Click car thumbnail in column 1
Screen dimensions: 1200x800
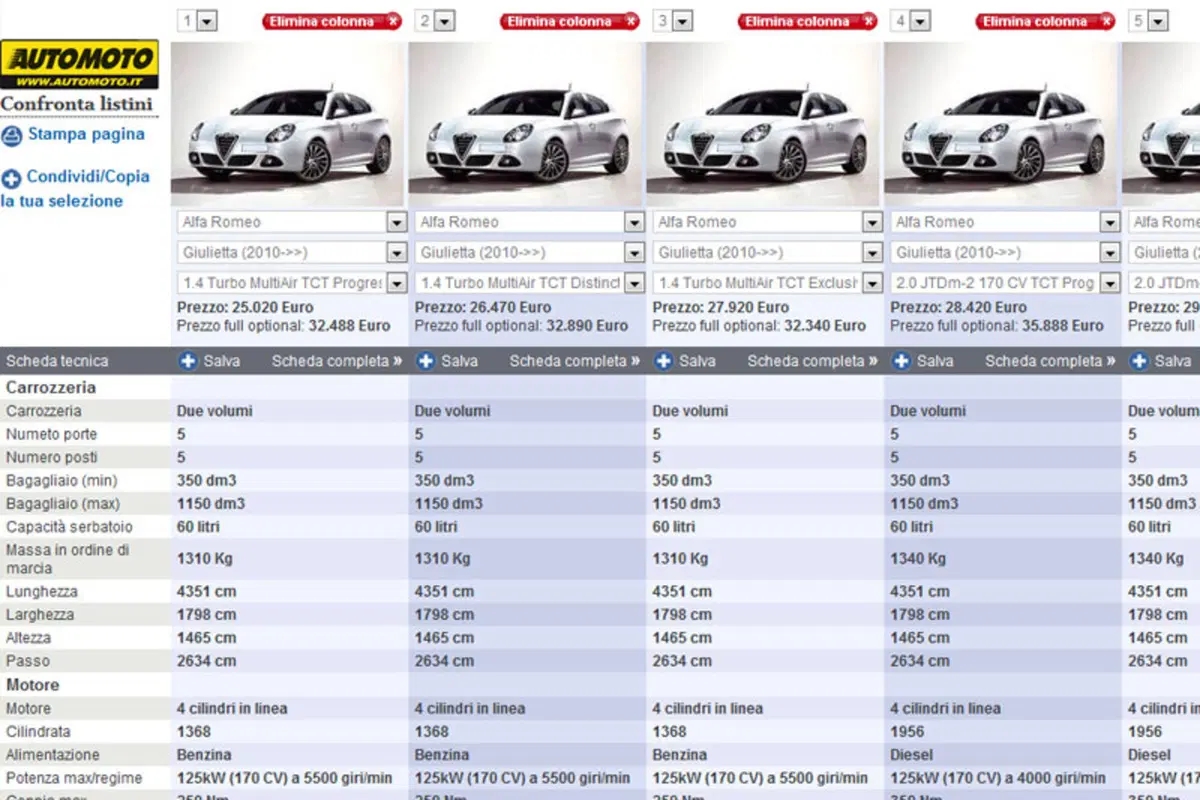tap(288, 125)
